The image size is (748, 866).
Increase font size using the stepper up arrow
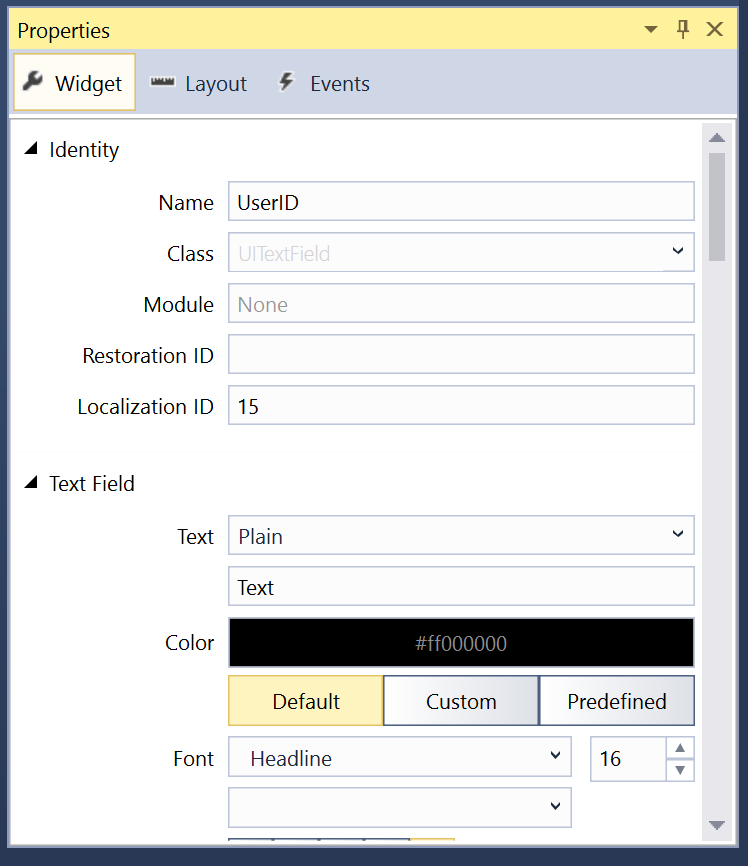click(680, 748)
